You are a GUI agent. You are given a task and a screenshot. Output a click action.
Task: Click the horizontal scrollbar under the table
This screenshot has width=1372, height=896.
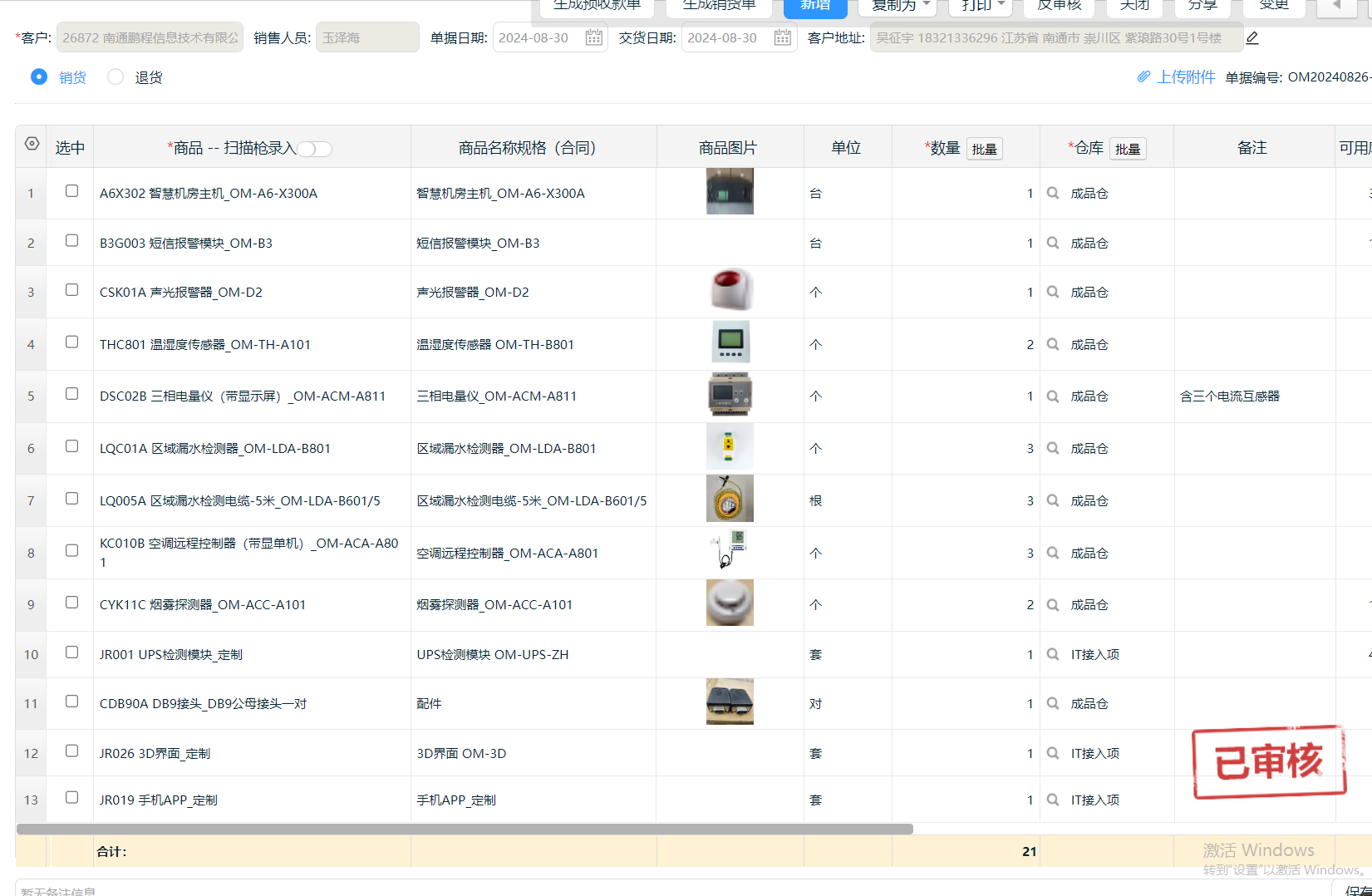(465, 829)
